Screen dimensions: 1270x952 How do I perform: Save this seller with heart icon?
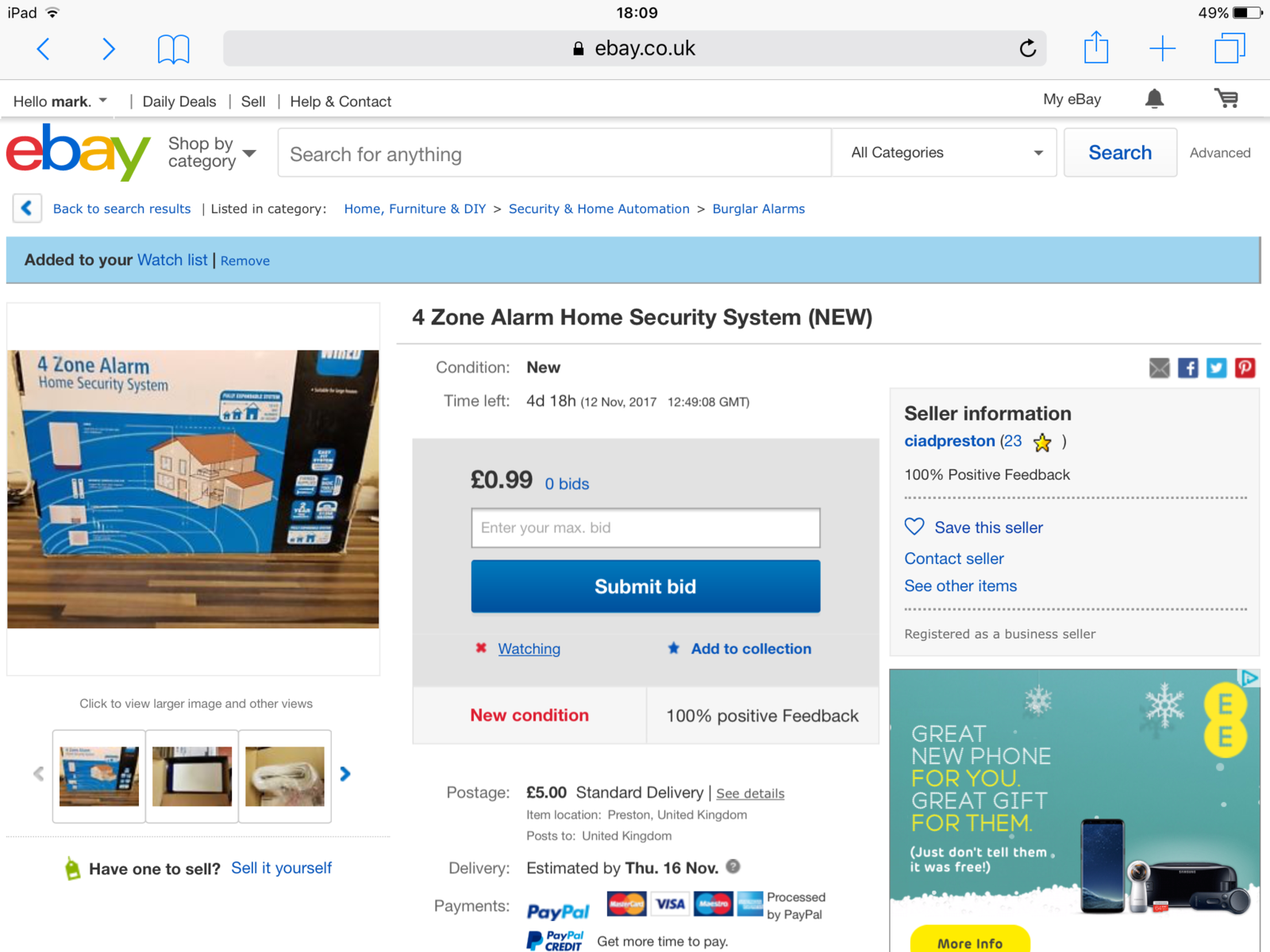pos(914,527)
